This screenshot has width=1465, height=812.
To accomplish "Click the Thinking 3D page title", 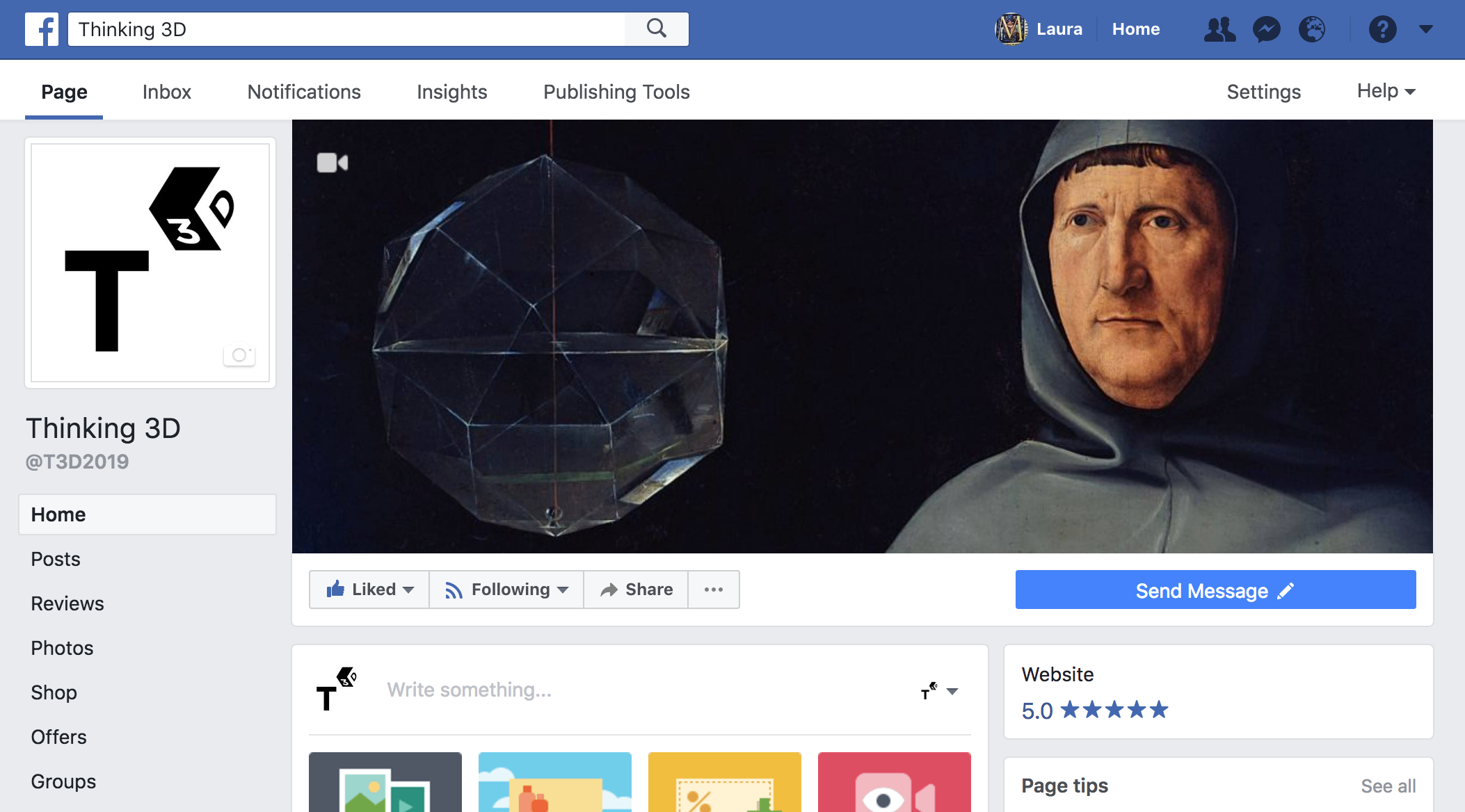I will (103, 428).
